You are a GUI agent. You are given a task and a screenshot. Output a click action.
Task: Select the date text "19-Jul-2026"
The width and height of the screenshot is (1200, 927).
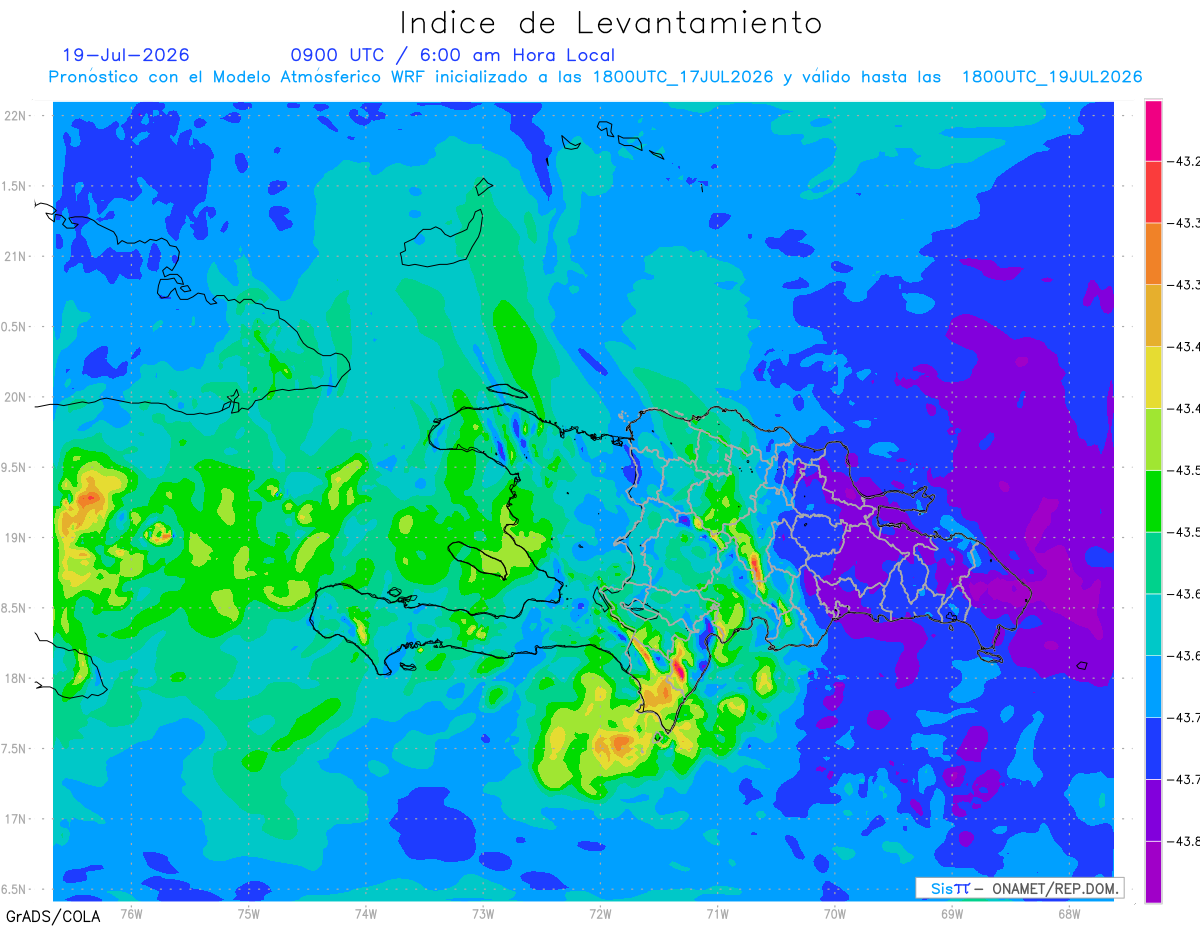pyautogui.click(x=126, y=55)
